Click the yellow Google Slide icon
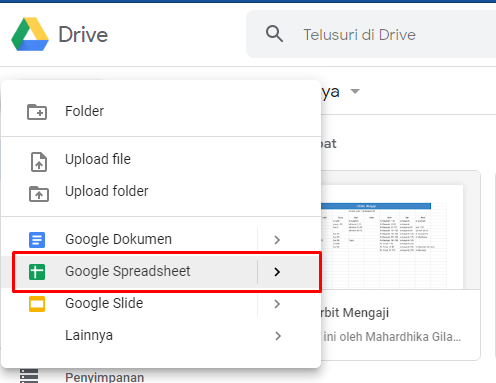496x383 pixels. point(37,304)
